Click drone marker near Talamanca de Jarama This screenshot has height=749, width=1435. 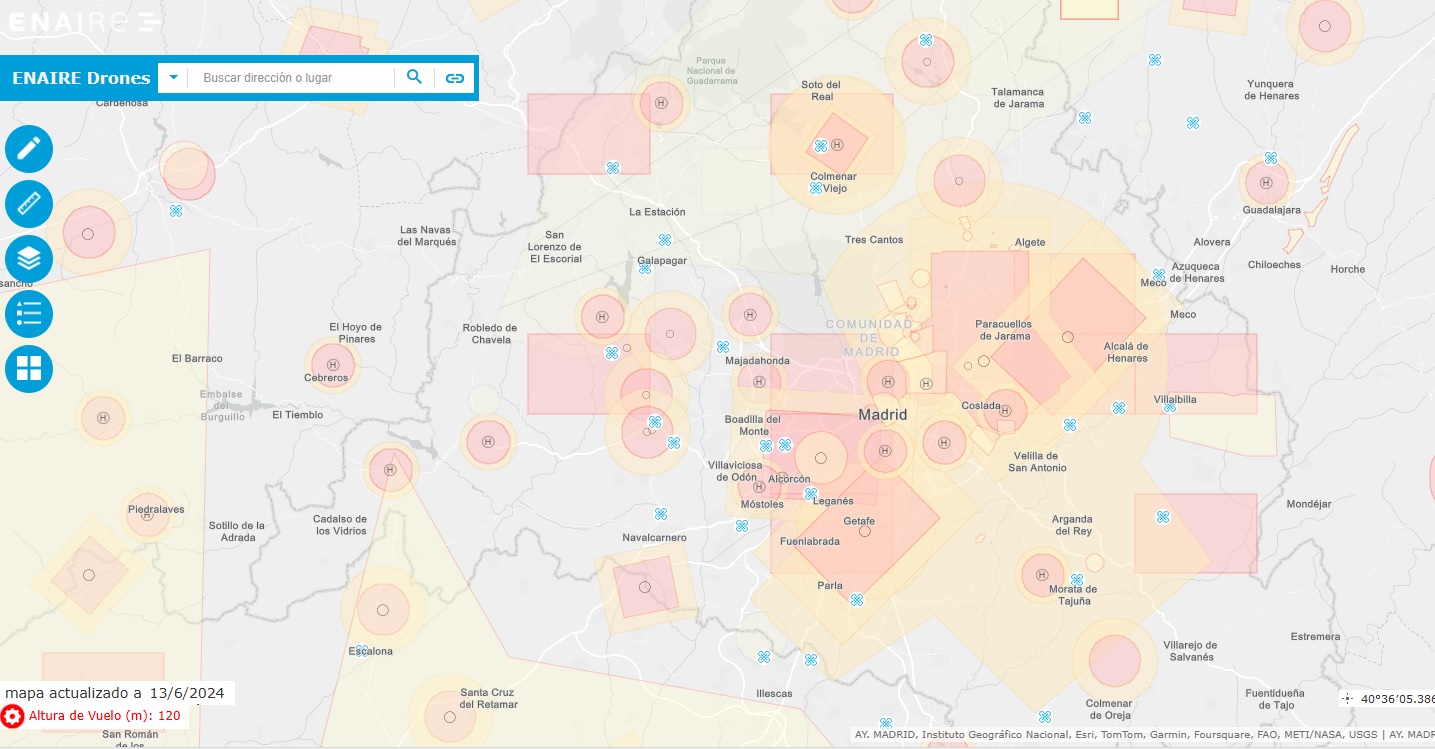(1085, 118)
